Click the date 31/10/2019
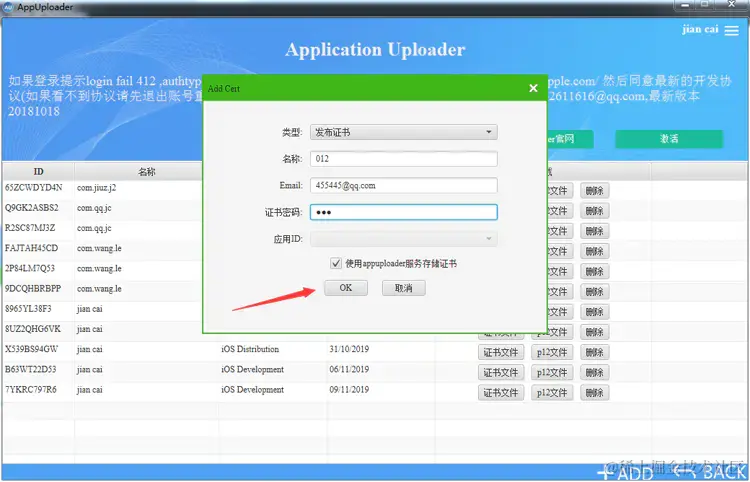Viewport: 750px width, 482px height. [349, 349]
